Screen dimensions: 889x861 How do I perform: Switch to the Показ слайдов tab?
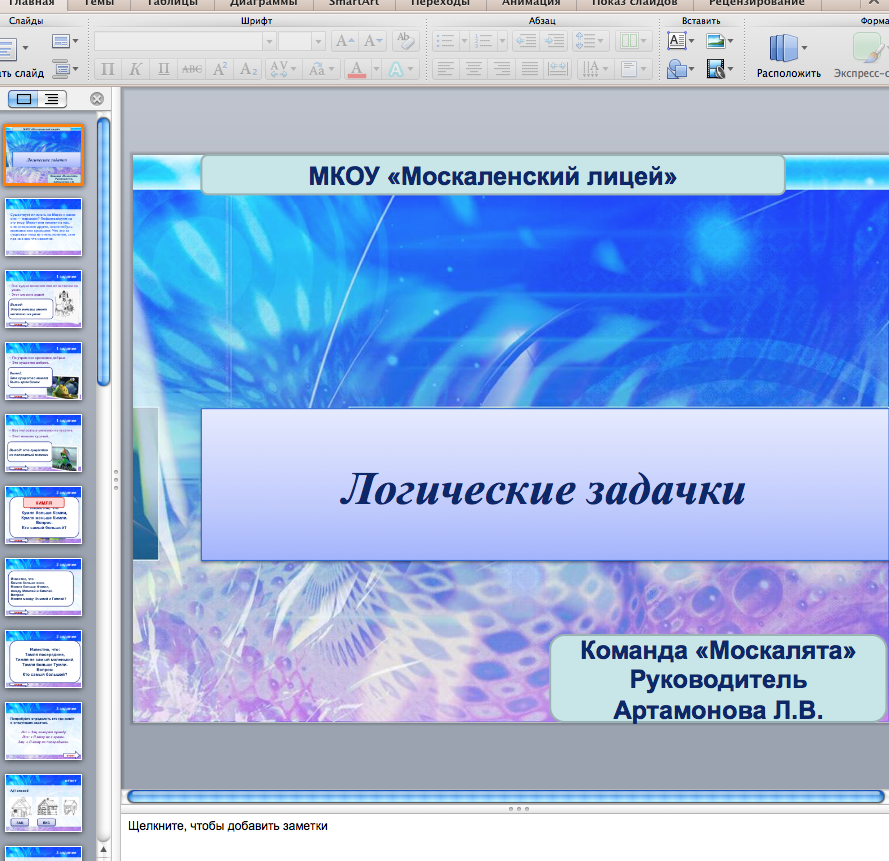click(634, 3)
